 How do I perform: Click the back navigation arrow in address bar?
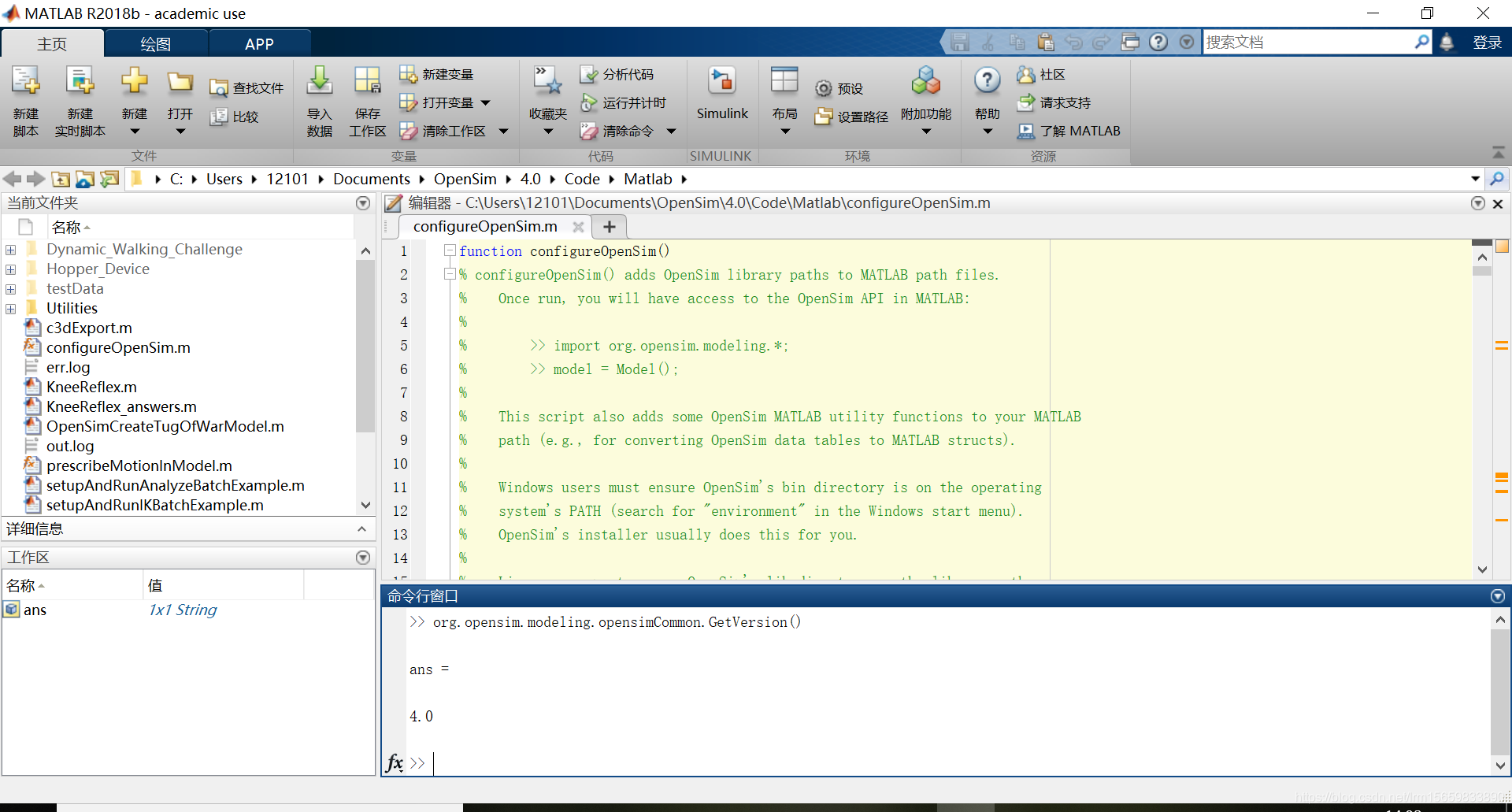point(12,179)
